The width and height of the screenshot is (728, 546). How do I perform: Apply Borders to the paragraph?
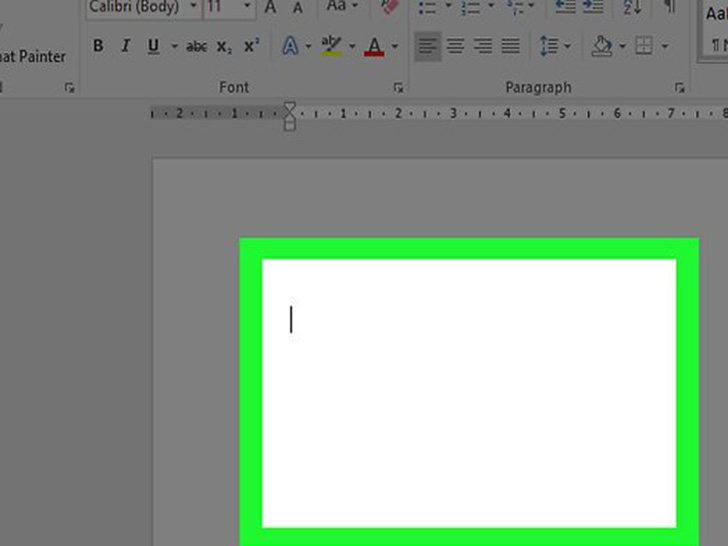tap(644, 46)
